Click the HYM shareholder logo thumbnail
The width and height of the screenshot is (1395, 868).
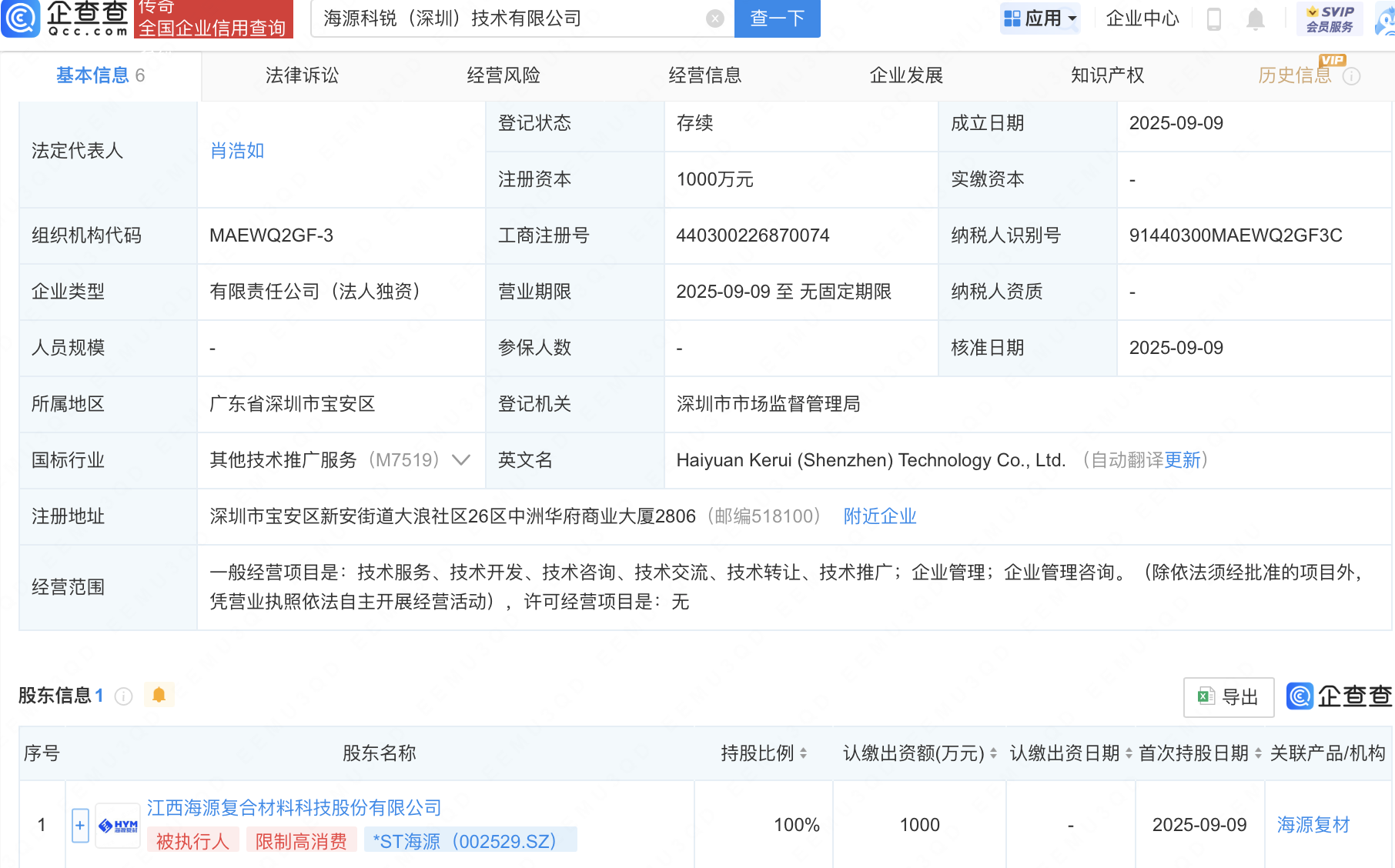(118, 826)
